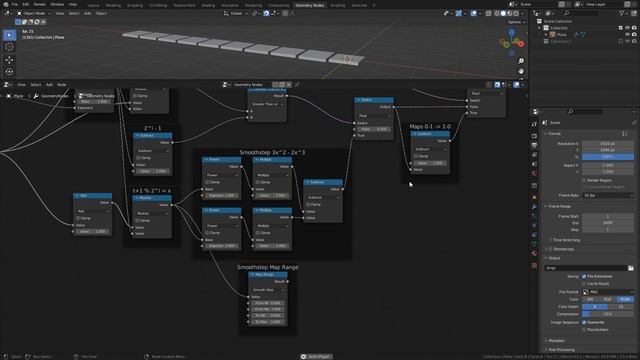The width and height of the screenshot is (640, 360).
Task: Toggle Render Region checkbox
Action: pos(584,180)
